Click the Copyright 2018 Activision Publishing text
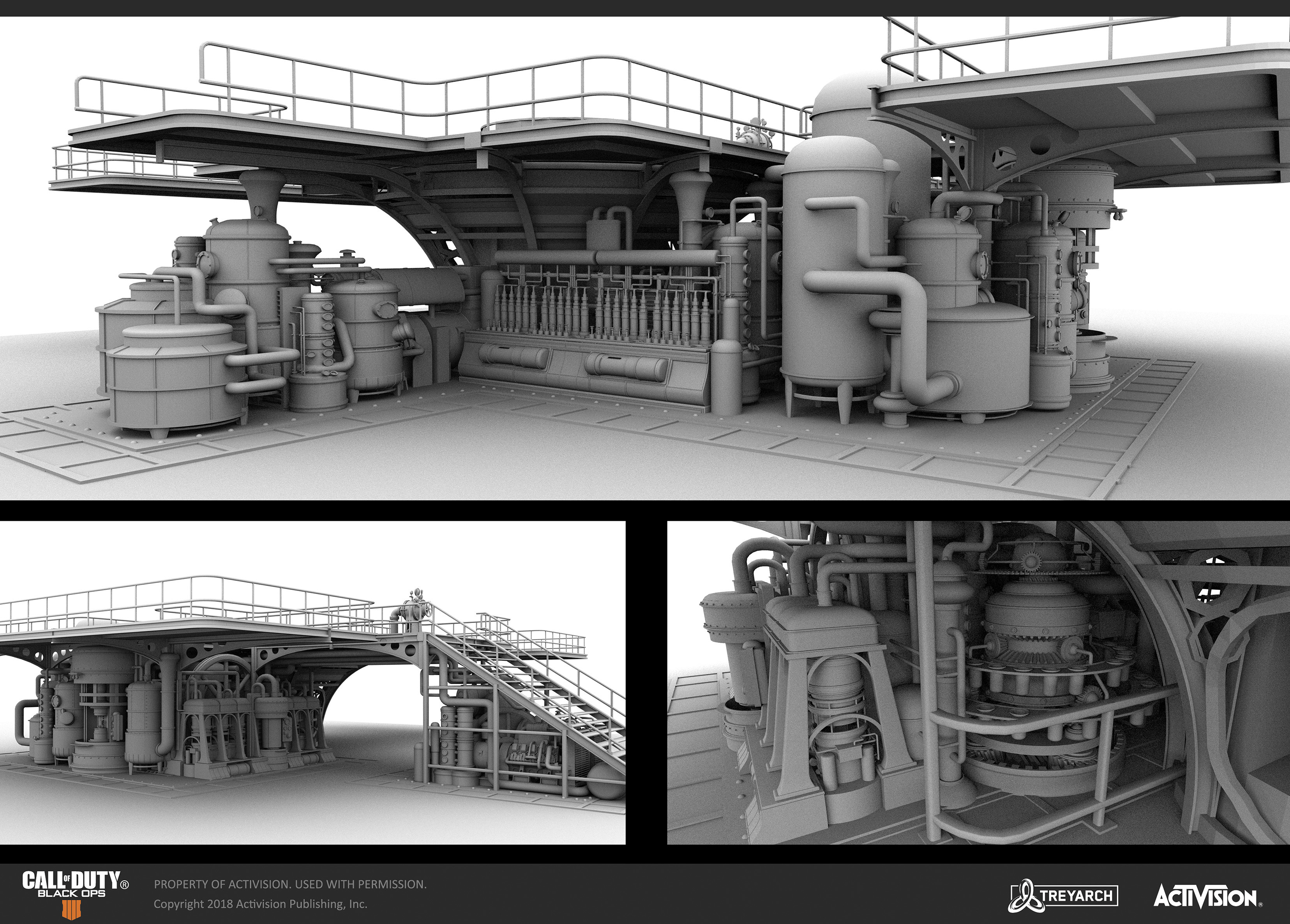The image size is (1290, 924). point(260,903)
